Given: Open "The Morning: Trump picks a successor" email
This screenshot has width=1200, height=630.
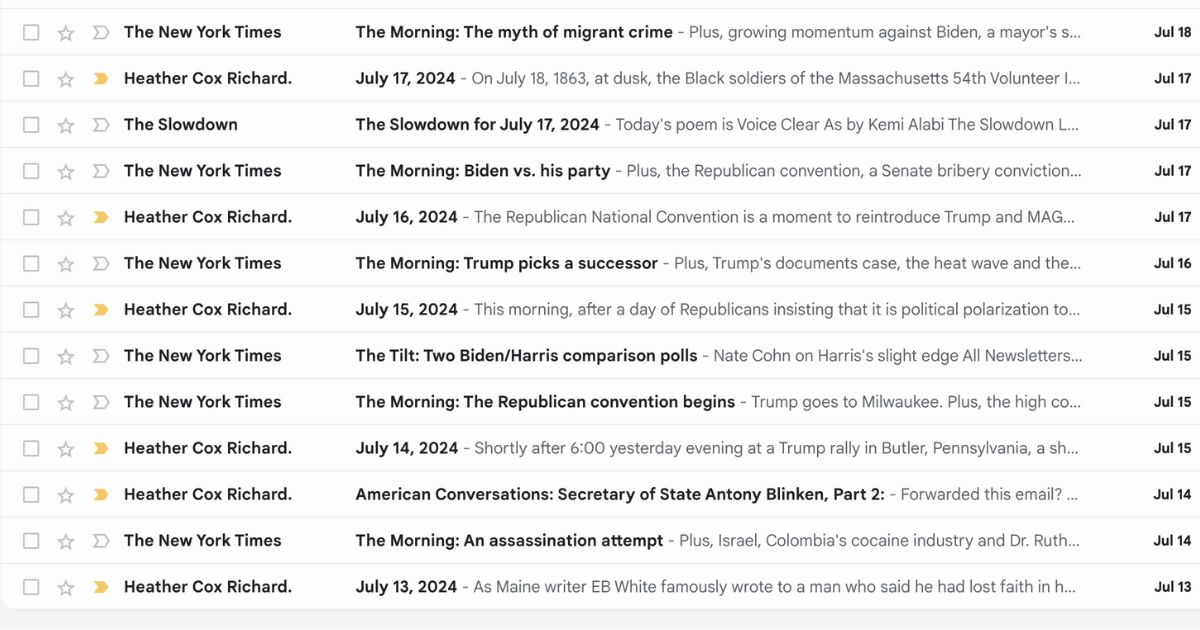Looking at the screenshot, I should pyautogui.click(x=506, y=264).
